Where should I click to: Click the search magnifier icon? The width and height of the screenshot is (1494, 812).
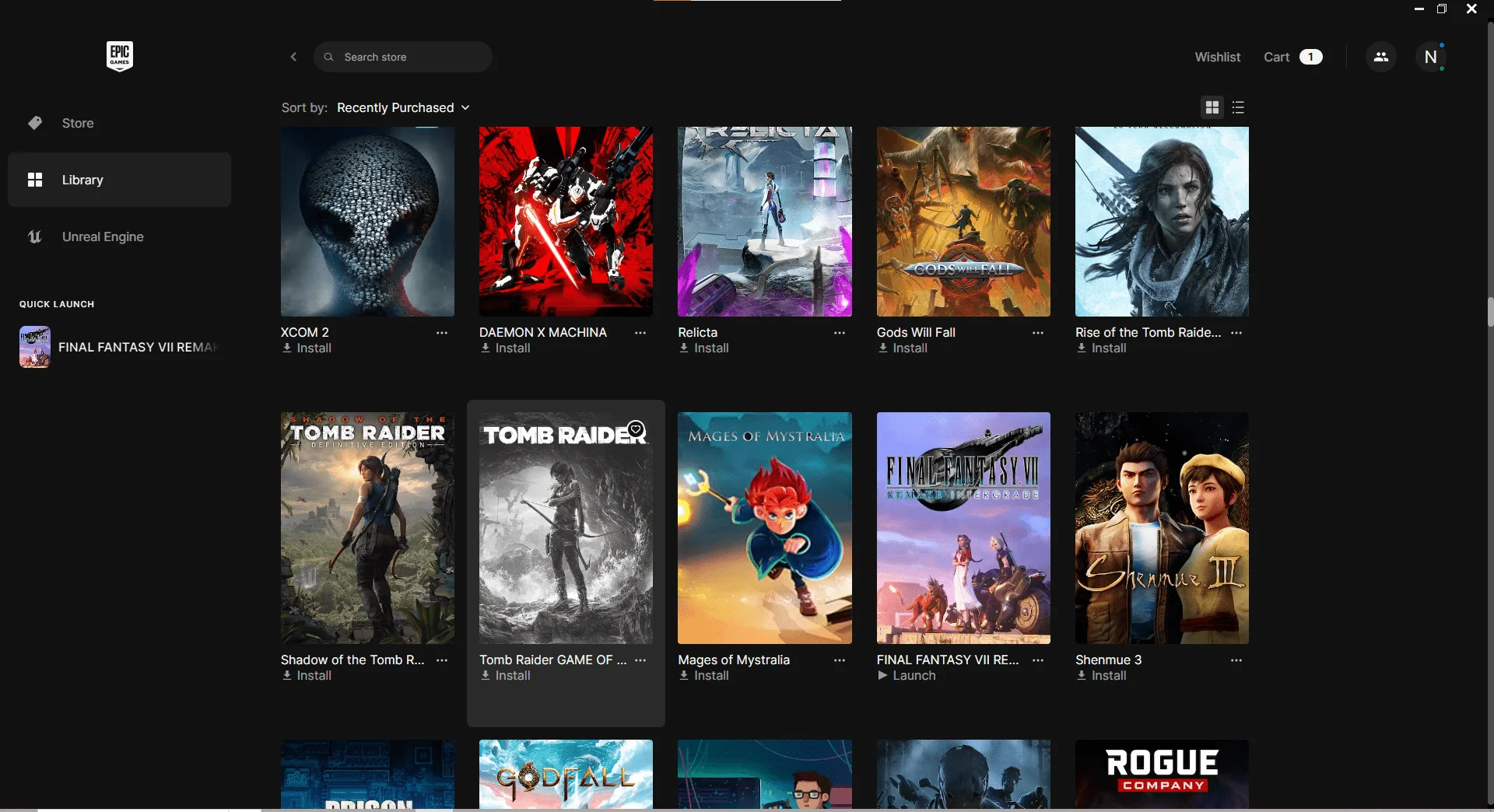click(x=329, y=57)
